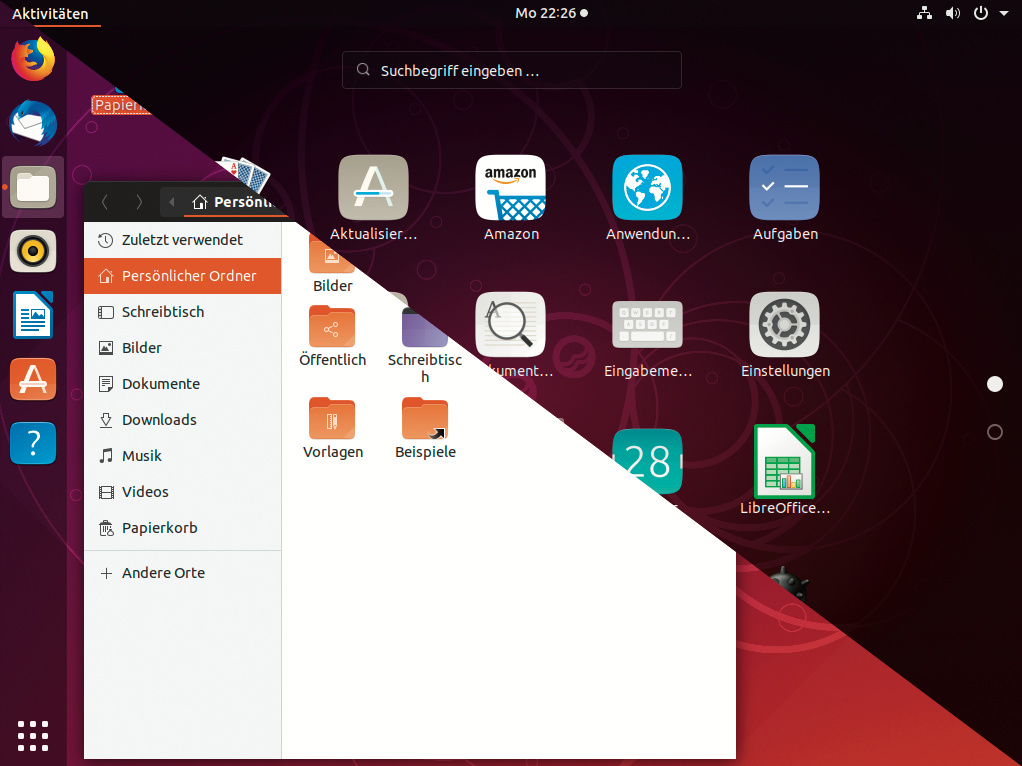Open Ubuntu Software in the dock

(x=33, y=379)
